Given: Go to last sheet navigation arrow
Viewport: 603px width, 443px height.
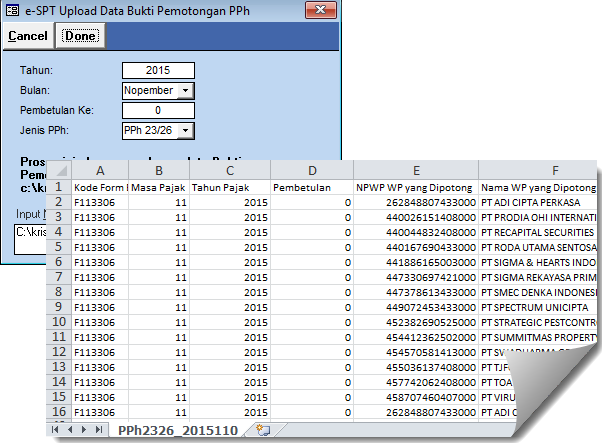Looking at the screenshot, I should point(99,430).
